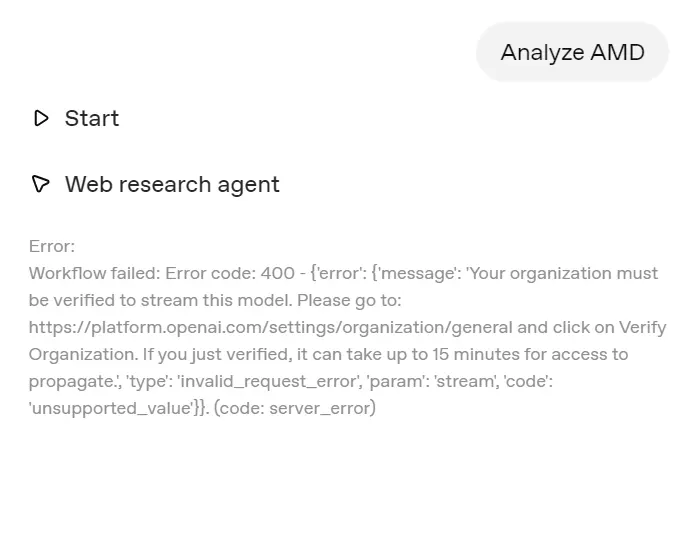Image resolution: width=686 pixels, height=553 pixels.
Task: Select the "Analyze AMD" message bubble
Action: pyautogui.click(x=572, y=52)
